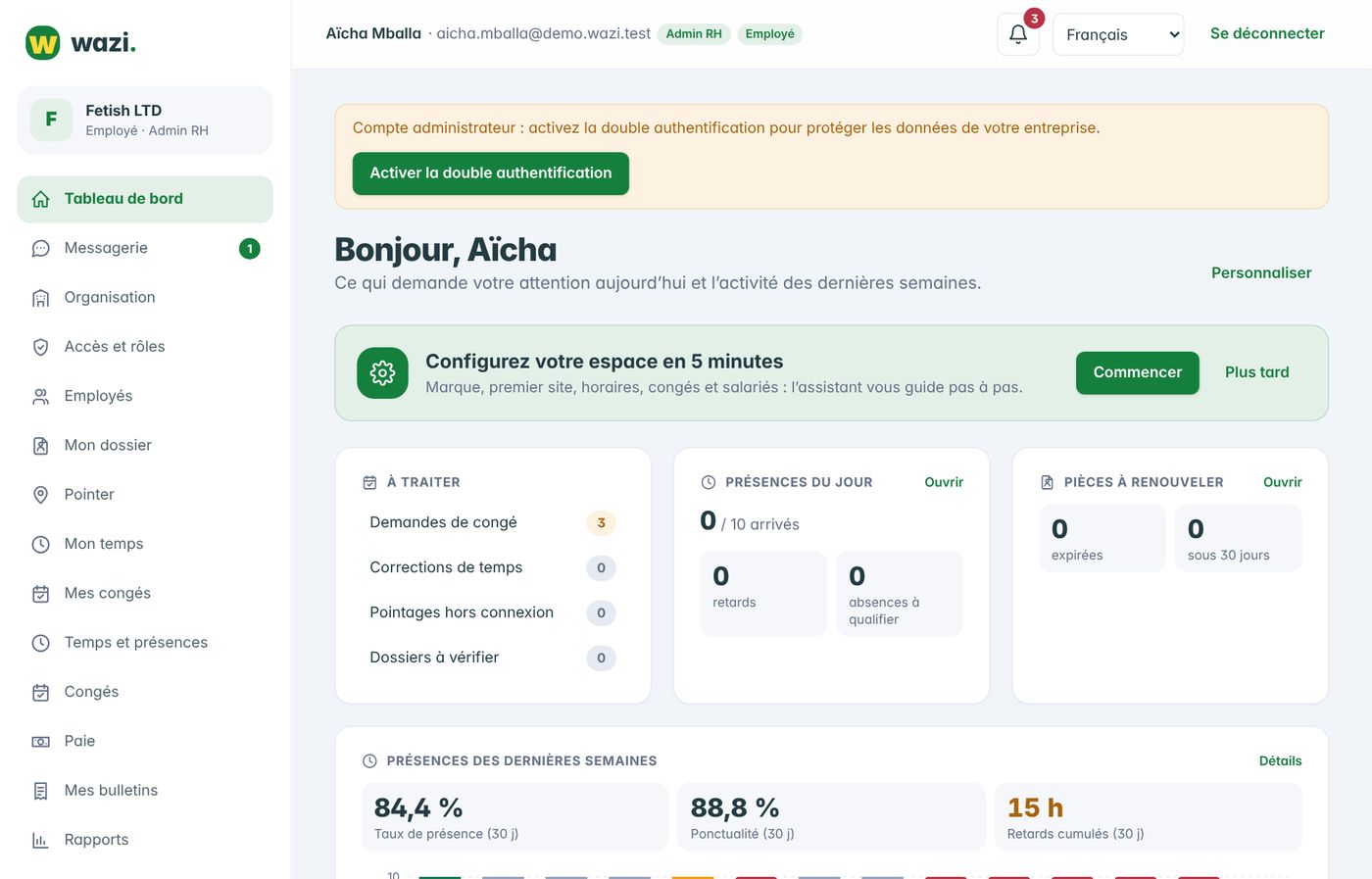Click Détails for recent attendance
This screenshot has height=879, width=1372.
pyautogui.click(x=1280, y=760)
